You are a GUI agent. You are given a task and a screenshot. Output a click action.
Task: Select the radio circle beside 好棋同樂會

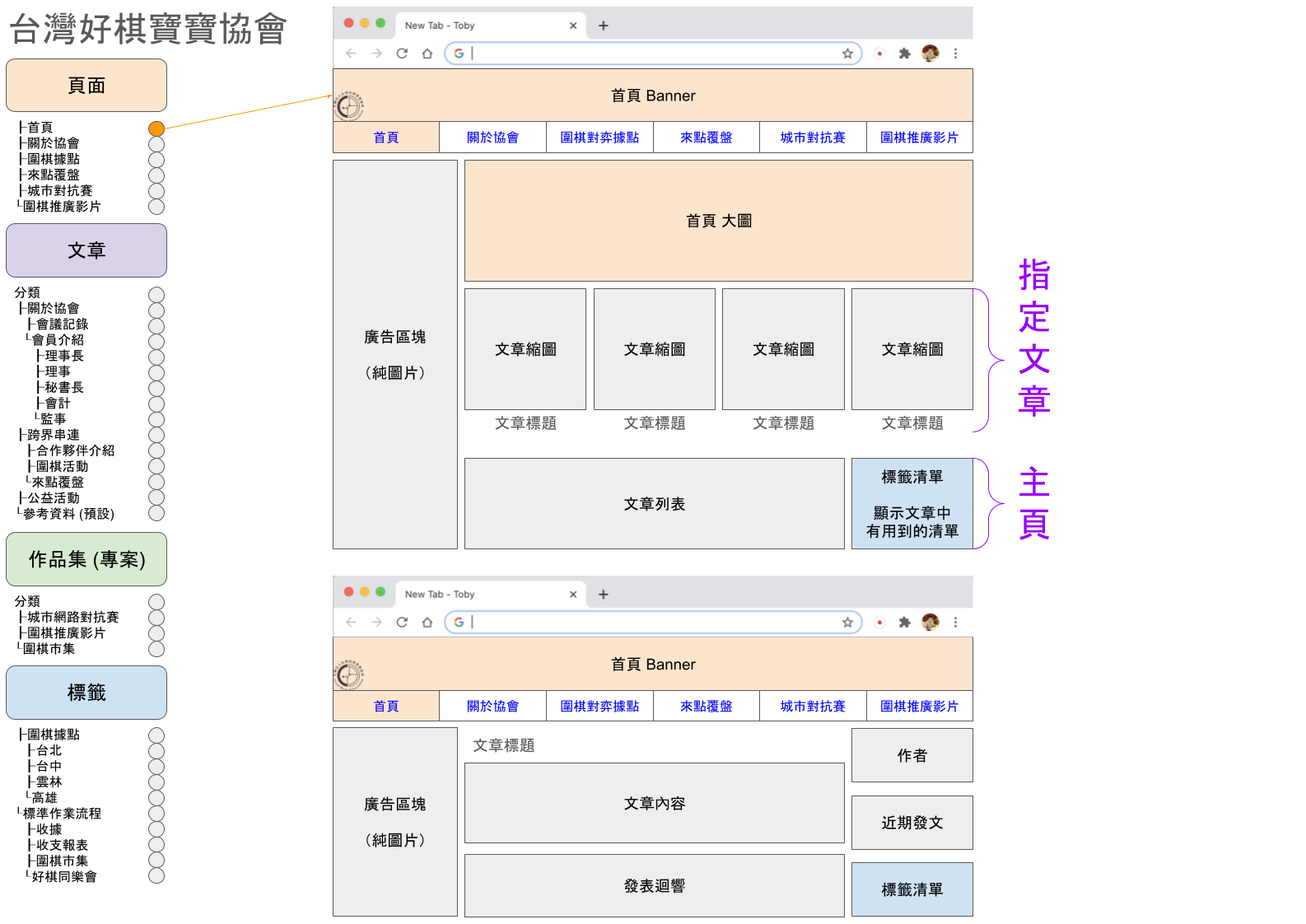pos(156,876)
